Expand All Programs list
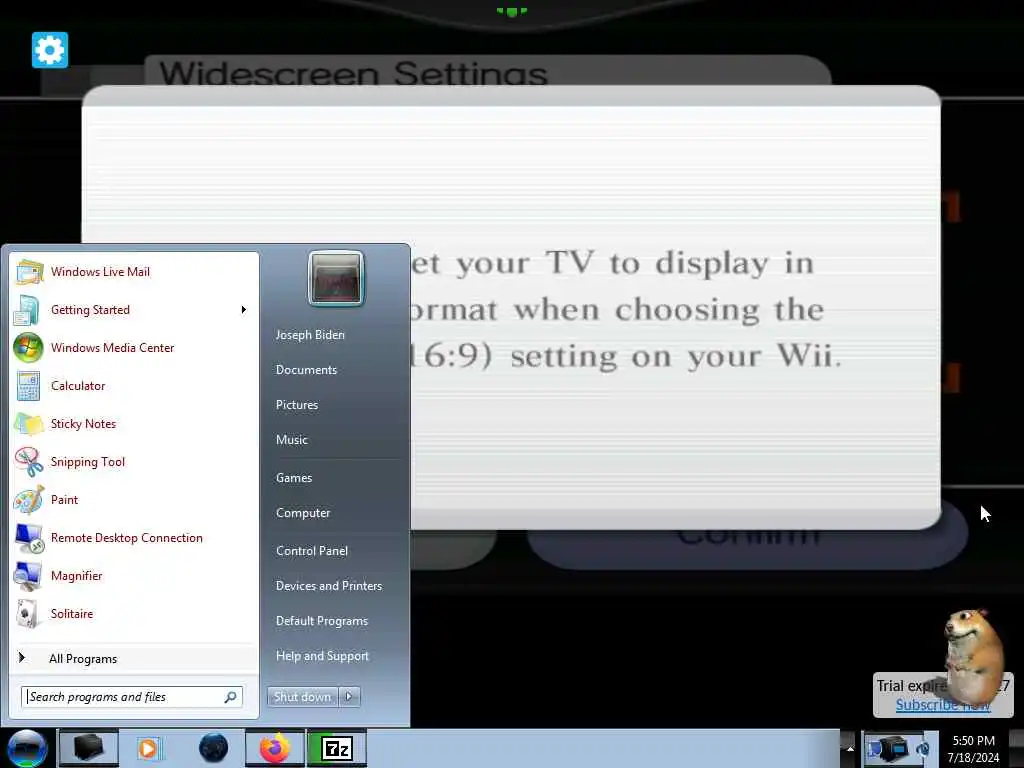Viewport: 1024px width, 768px height. coord(135,658)
